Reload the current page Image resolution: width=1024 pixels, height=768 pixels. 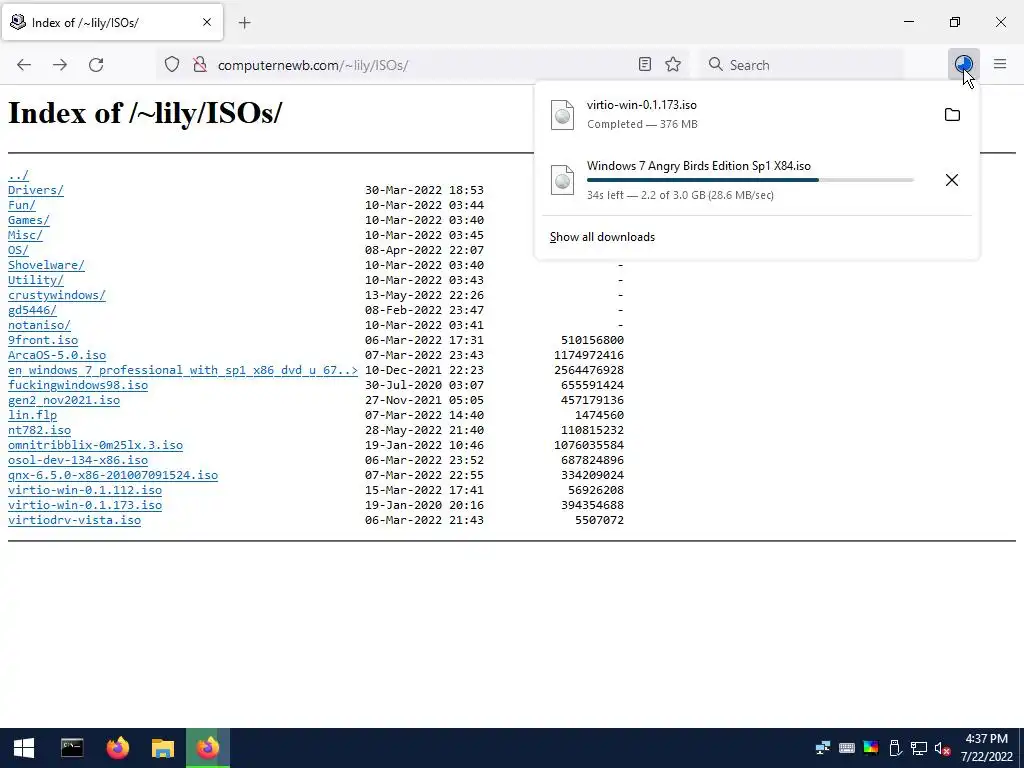click(x=96, y=65)
